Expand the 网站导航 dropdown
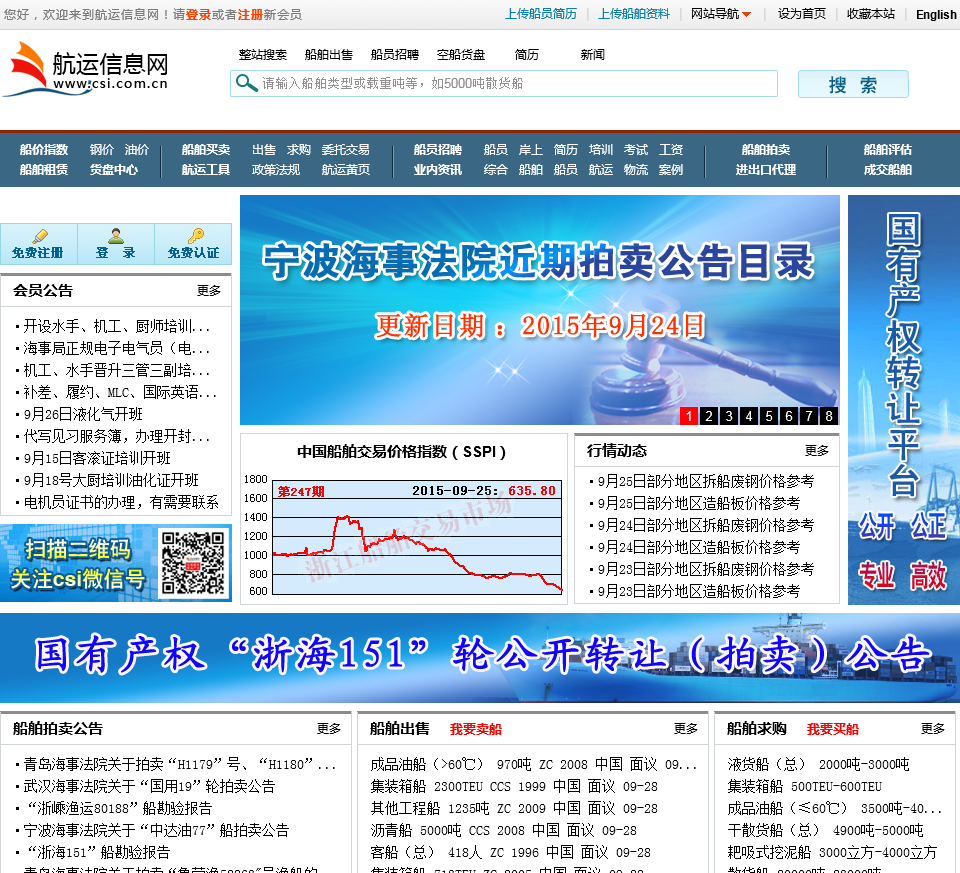The image size is (960, 873). [x=721, y=13]
